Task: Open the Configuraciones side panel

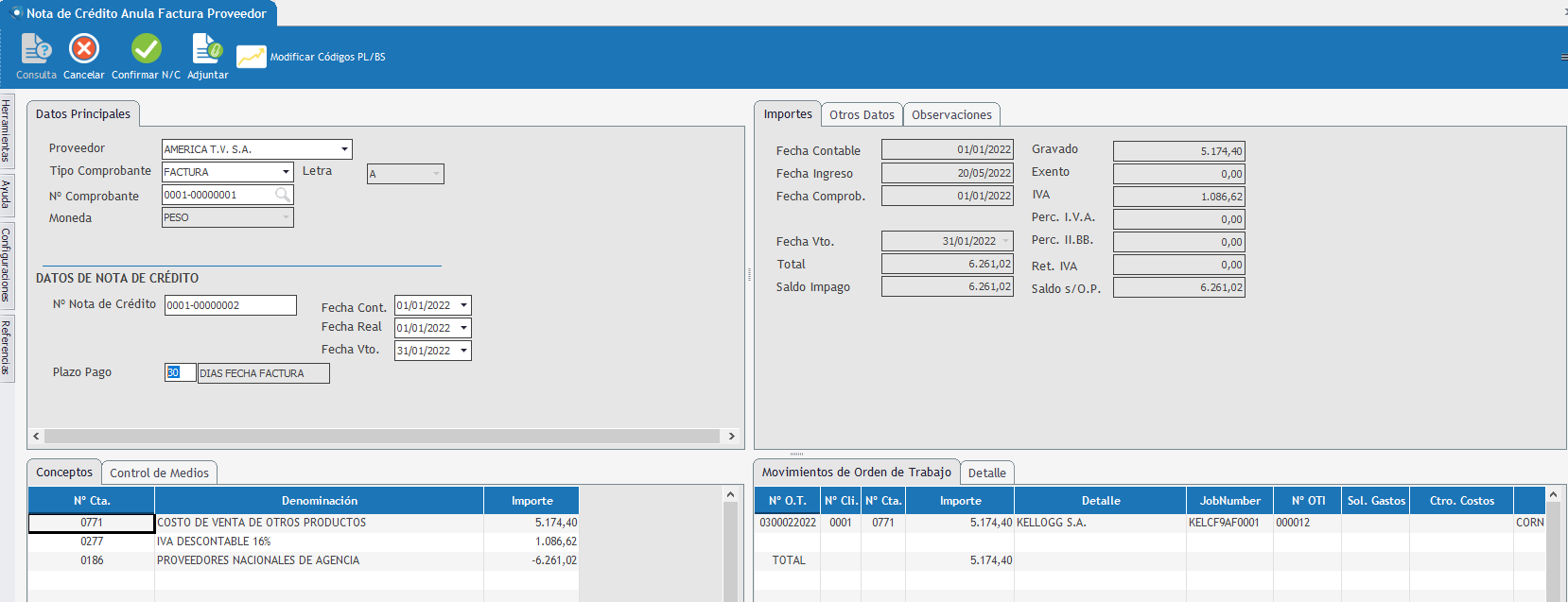Action: (x=6, y=265)
